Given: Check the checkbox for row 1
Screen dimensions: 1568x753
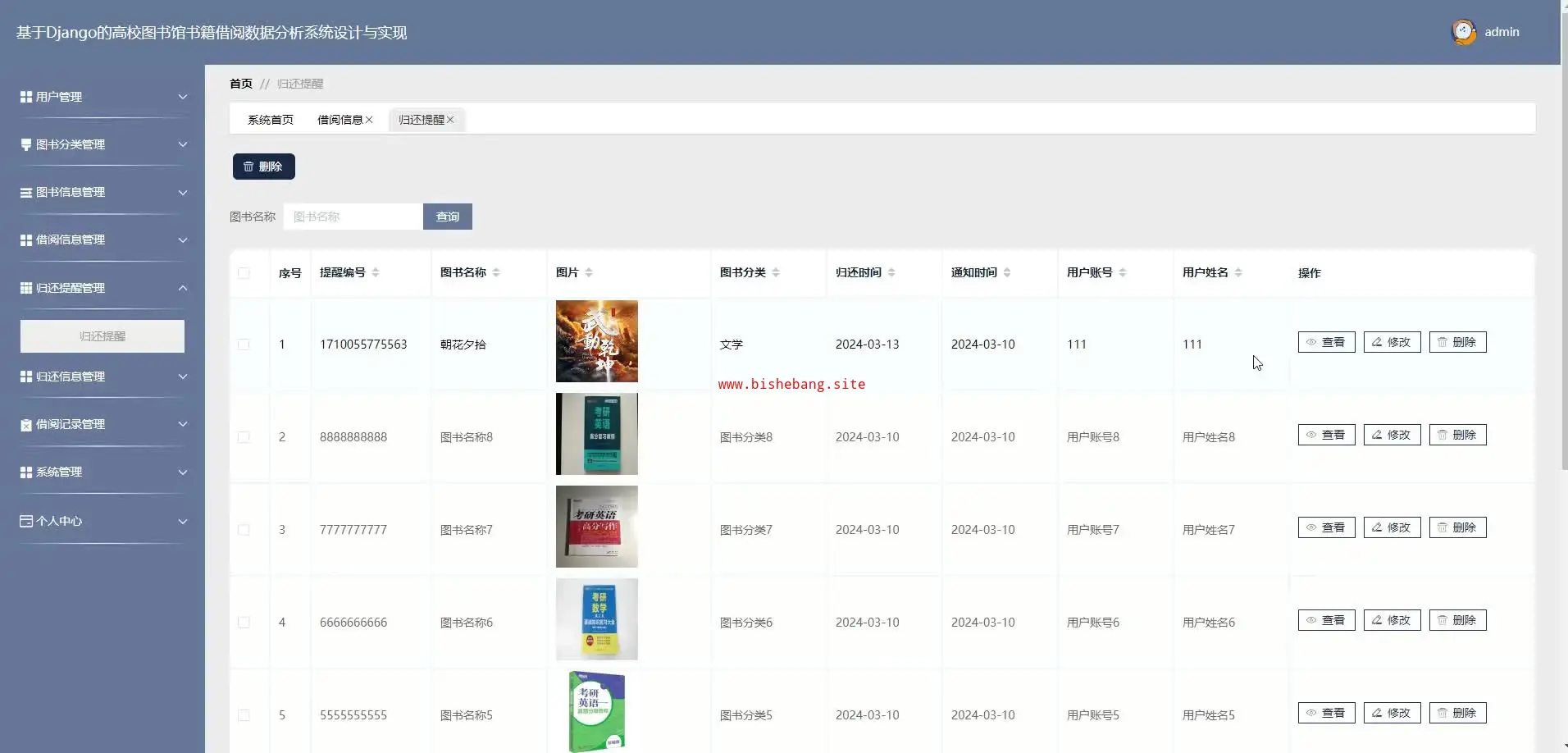Looking at the screenshot, I should point(244,345).
